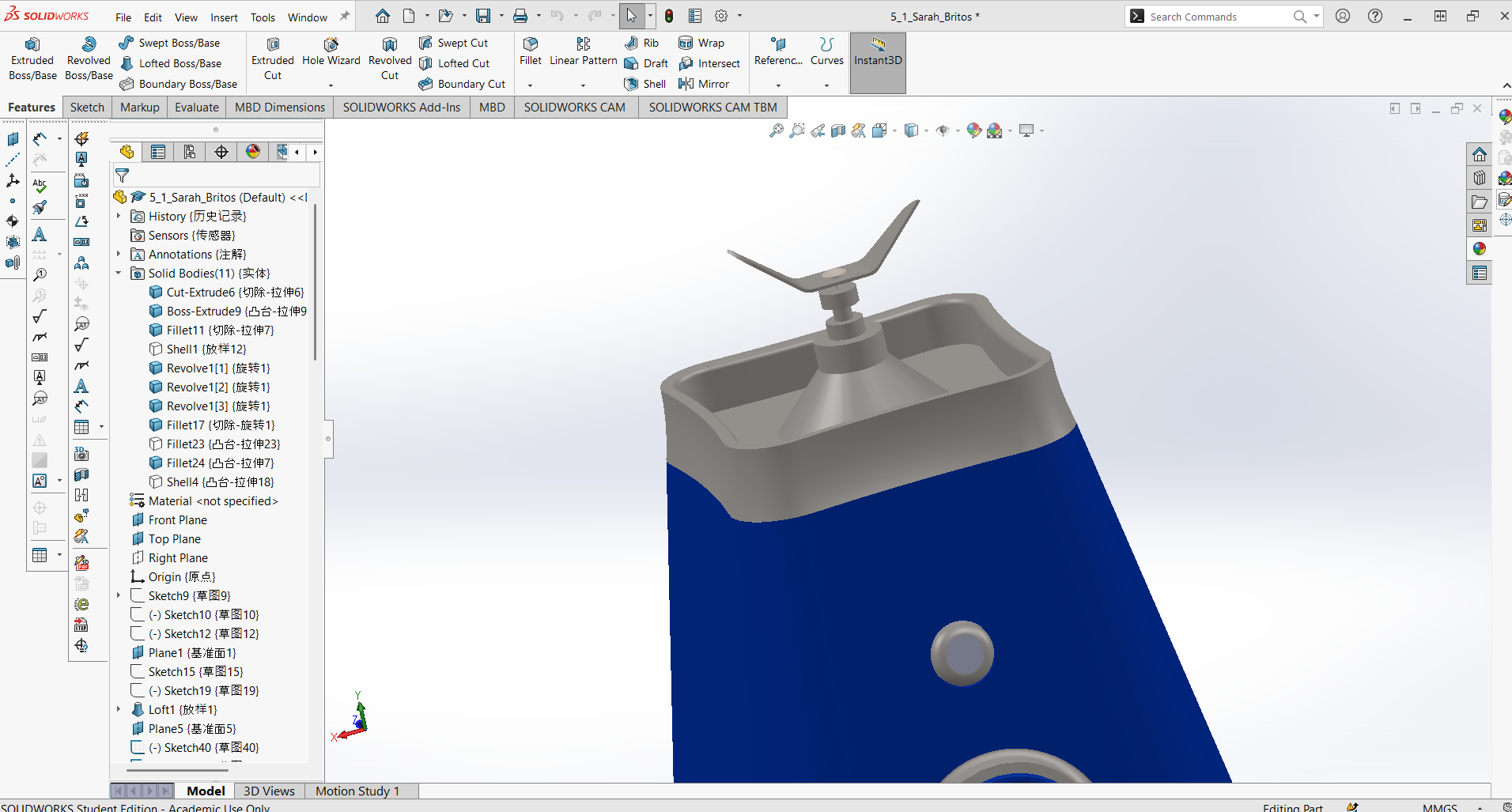Click the Zoom to Fit icon

tap(777, 130)
